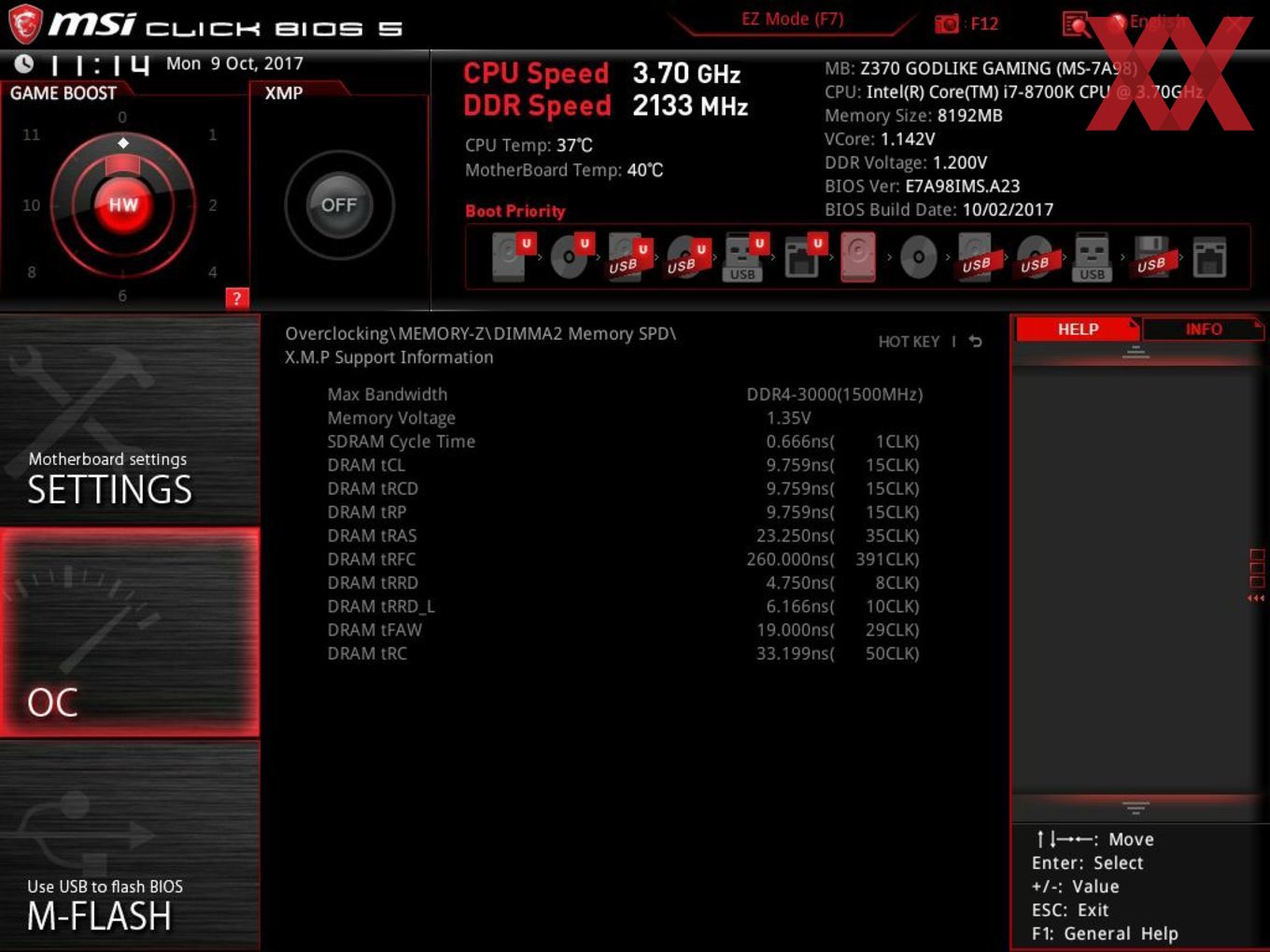Click the Max Bandwidth row
Image resolution: width=1270 pixels, height=952 pixels.
click(x=625, y=395)
